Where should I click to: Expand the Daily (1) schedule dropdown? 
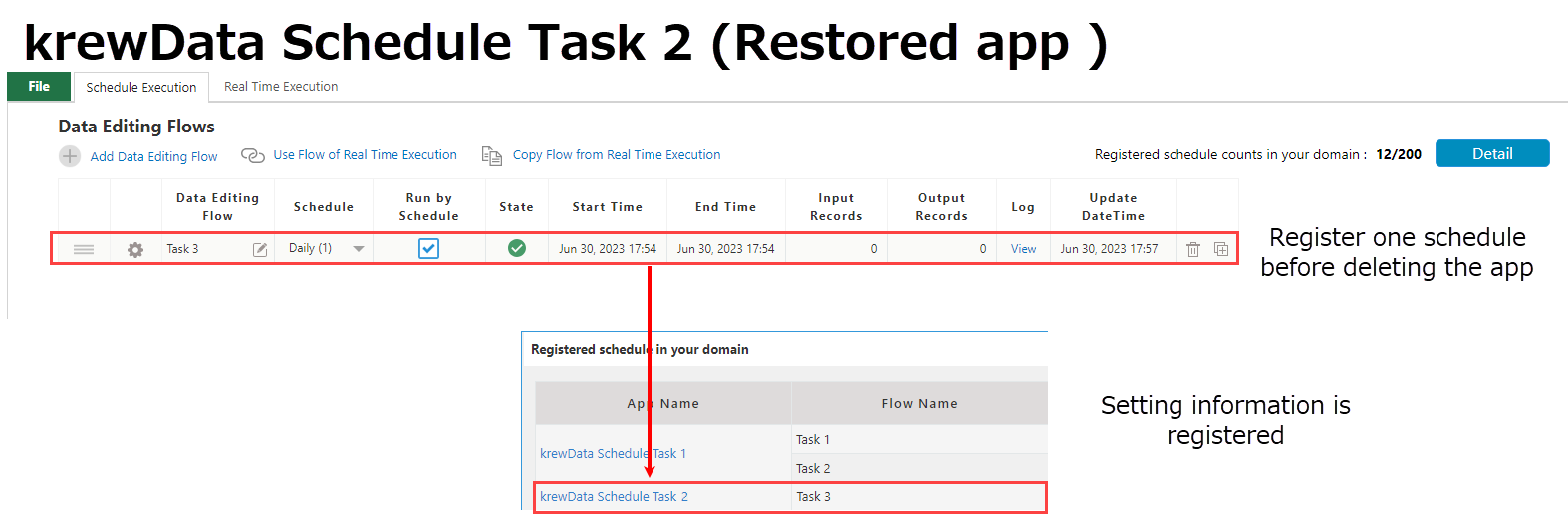[x=359, y=249]
